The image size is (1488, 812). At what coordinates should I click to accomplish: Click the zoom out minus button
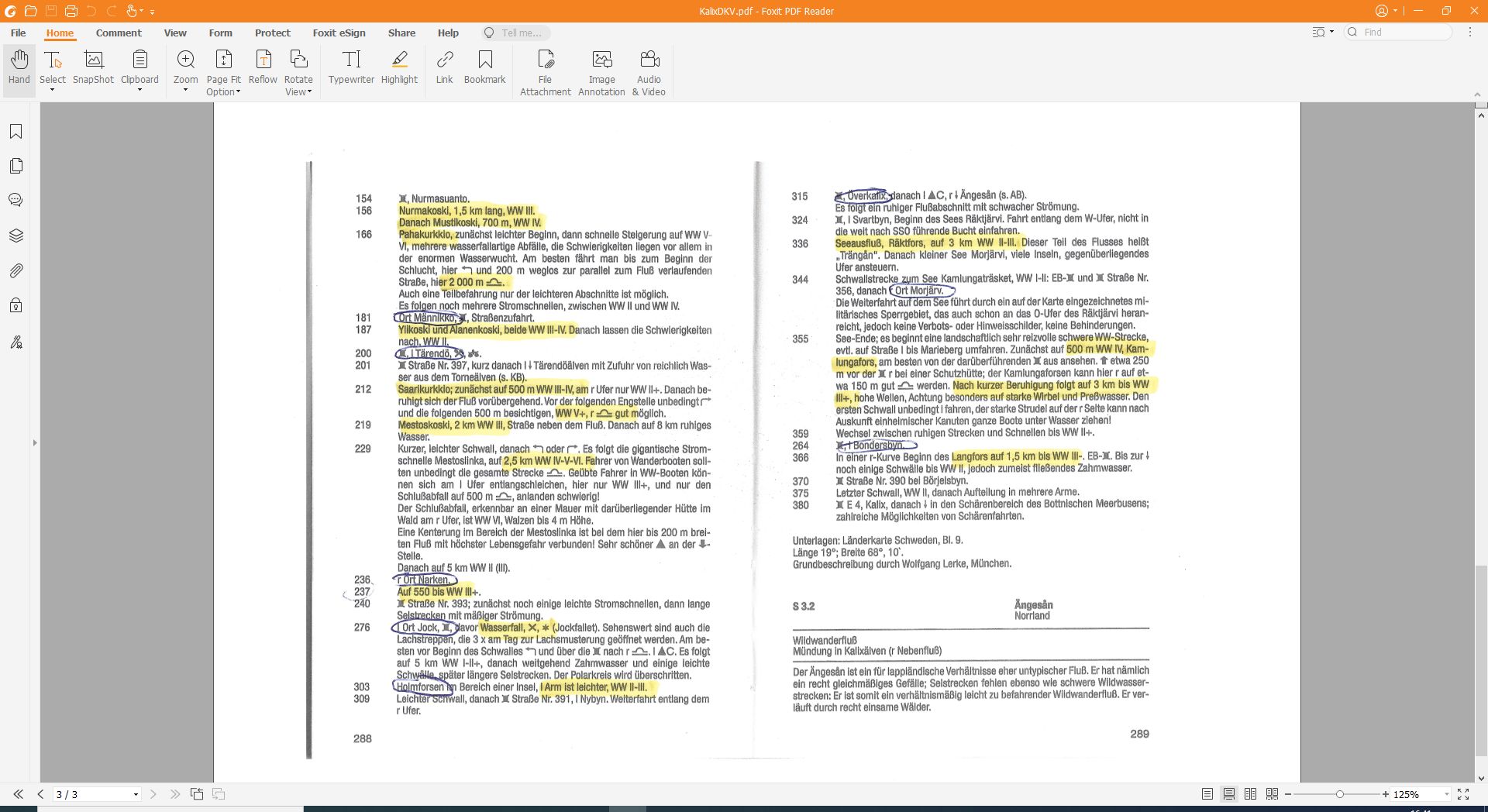point(1288,795)
